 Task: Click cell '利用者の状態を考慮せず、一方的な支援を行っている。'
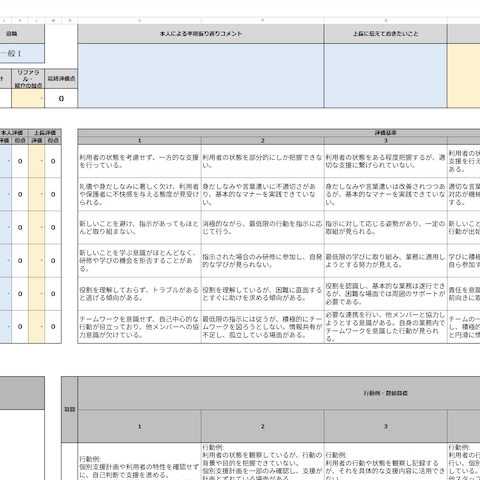pyautogui.click(x=139, y=161)
